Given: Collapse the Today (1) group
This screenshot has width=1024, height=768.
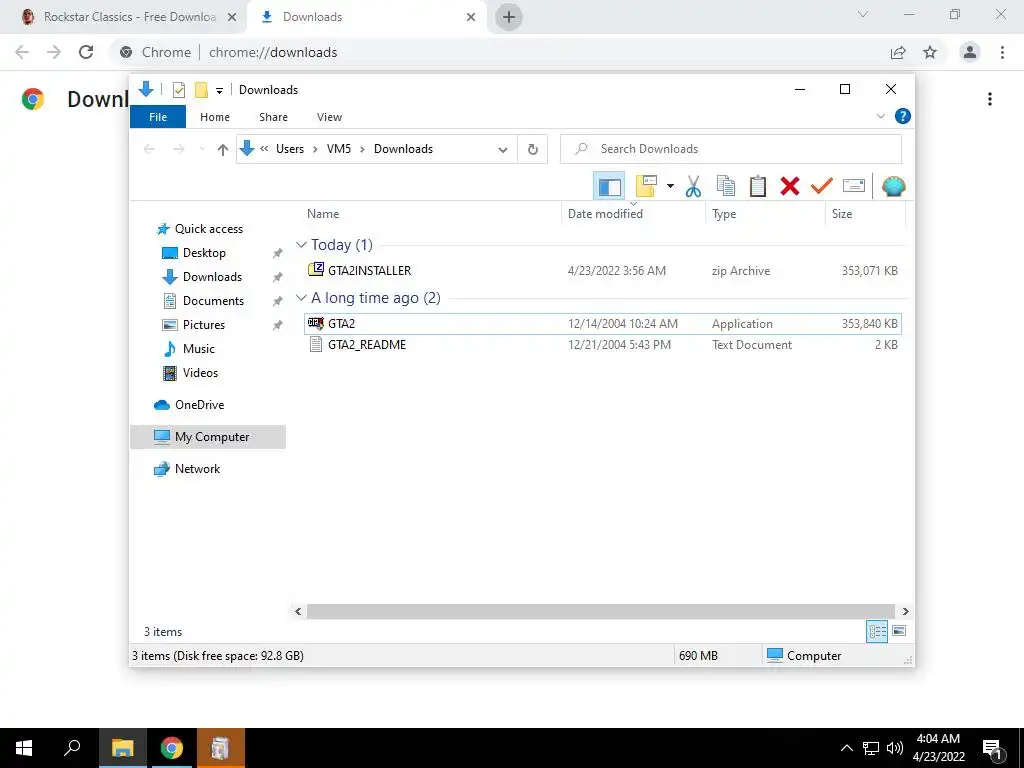Looking at the screenshot, I should click(x=301, y=245).
